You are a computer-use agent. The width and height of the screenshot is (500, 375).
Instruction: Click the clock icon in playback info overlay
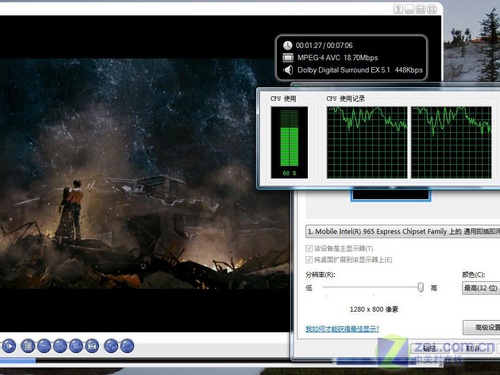tap(287, 45)
